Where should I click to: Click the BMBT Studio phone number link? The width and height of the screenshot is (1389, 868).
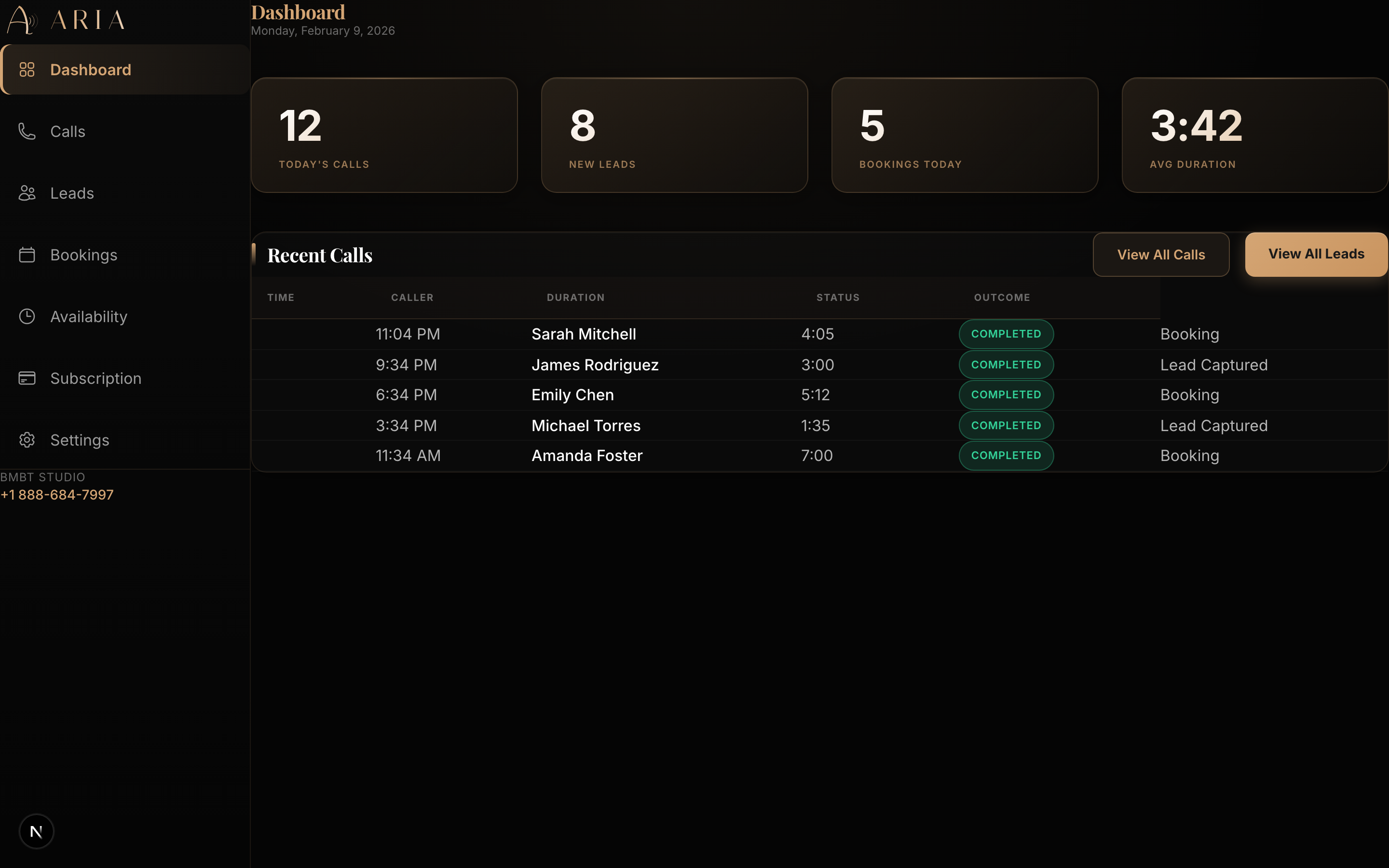tap(57, 494)
